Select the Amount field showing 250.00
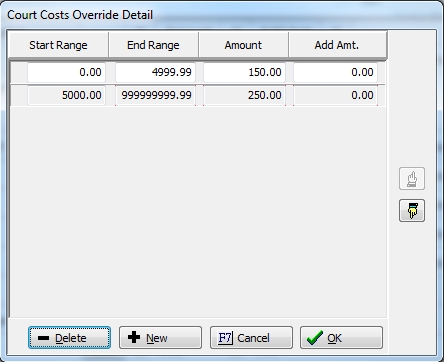 244,95
